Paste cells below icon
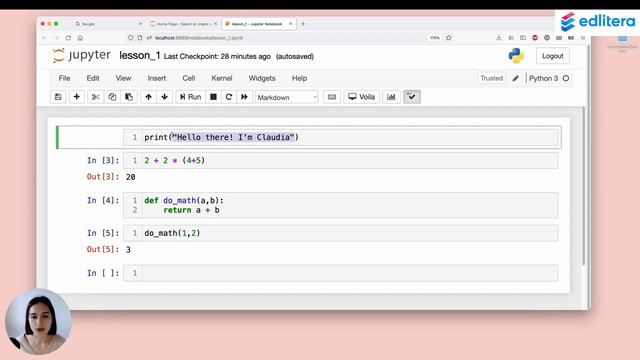This screenshot has height=360, width=640. (x=129, y=97)
